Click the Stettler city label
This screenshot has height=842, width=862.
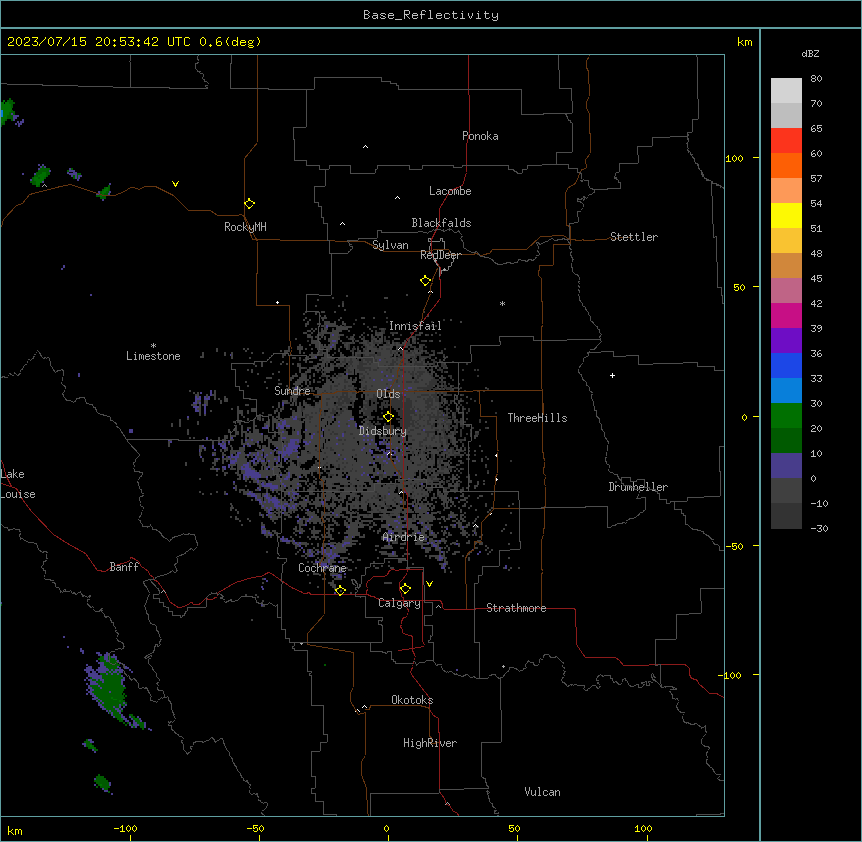634,237
